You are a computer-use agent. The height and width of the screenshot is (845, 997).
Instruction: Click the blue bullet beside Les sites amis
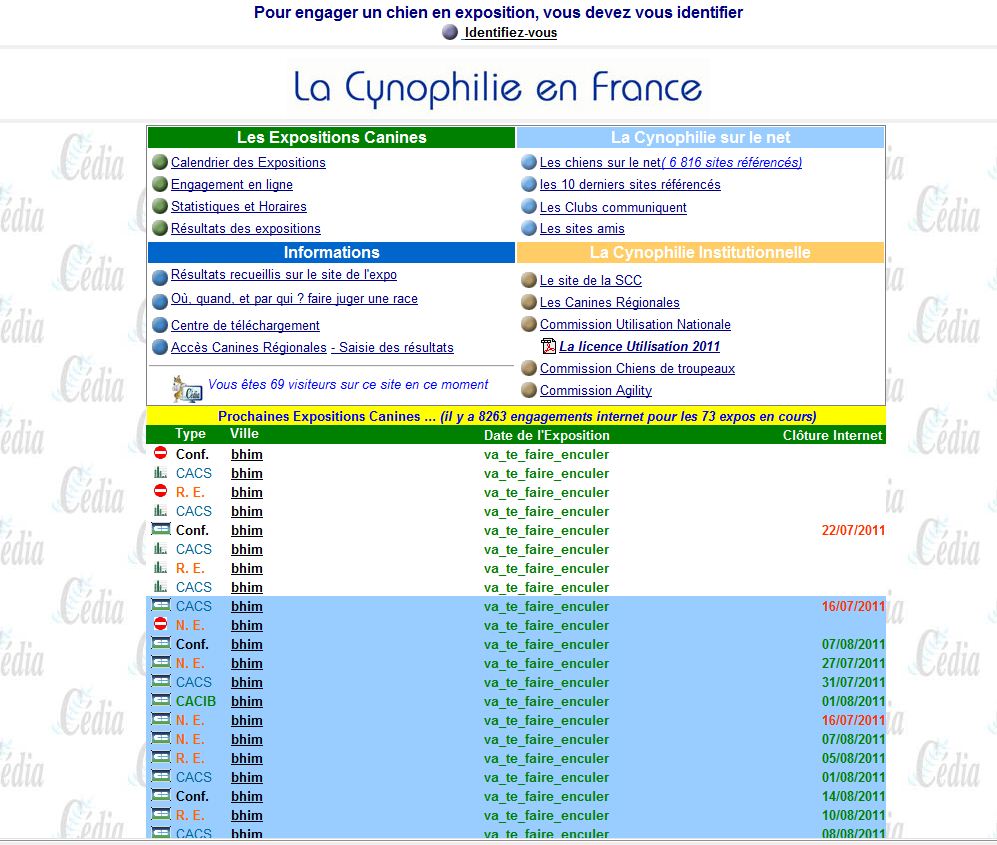(x=528, y=228)
